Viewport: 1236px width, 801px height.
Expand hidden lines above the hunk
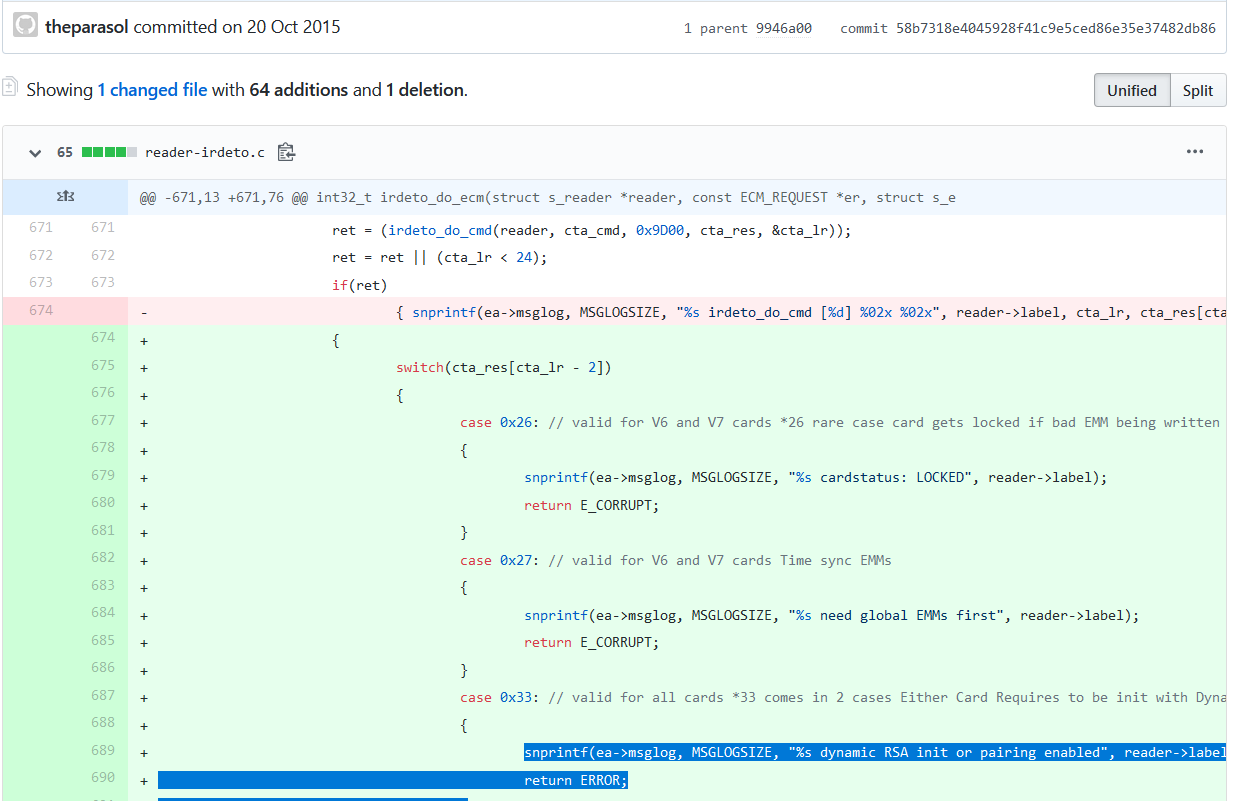(x=65, y=197)
